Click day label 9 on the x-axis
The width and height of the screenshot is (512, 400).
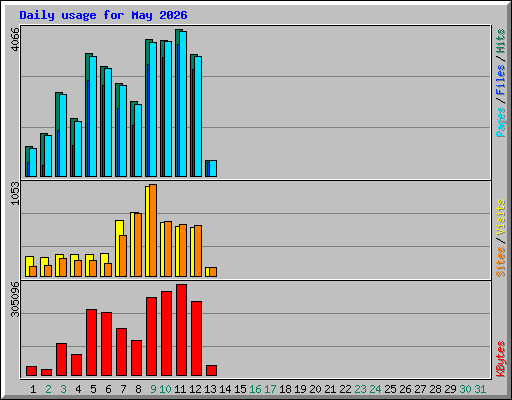pyautogui.click(x=153, y=389)
